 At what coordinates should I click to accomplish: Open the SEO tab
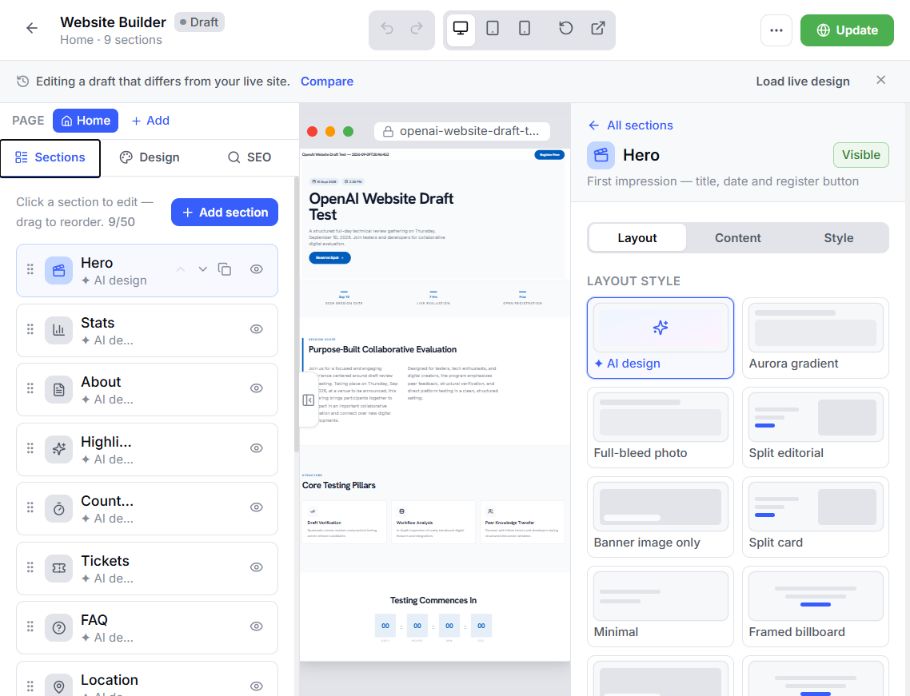tap(250, 158)
